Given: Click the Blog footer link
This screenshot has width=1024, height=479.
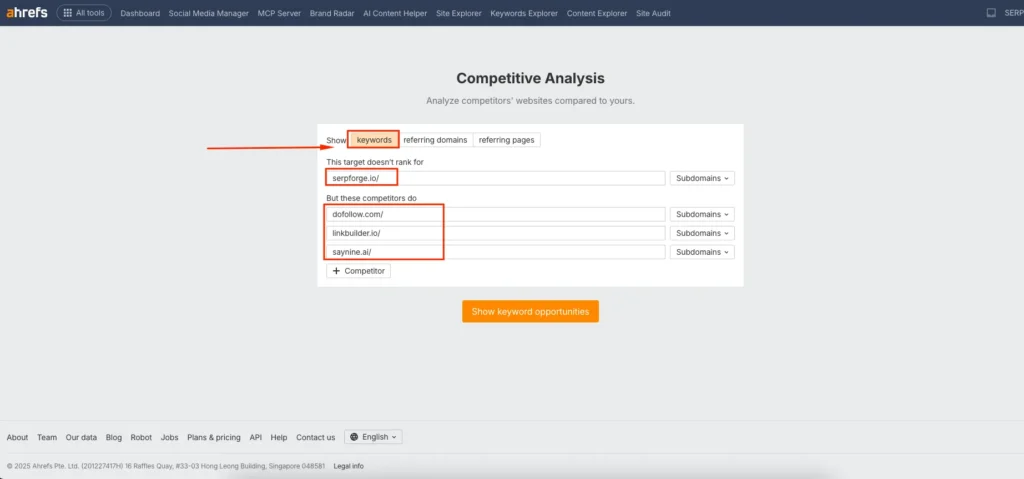Looking at the screenshot, I should coord(114,437).
